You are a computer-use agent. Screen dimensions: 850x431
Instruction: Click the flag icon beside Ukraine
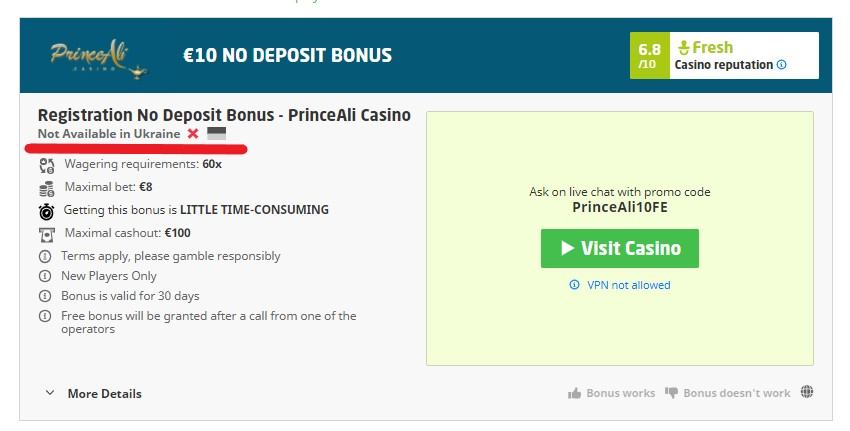coord(216,134)
